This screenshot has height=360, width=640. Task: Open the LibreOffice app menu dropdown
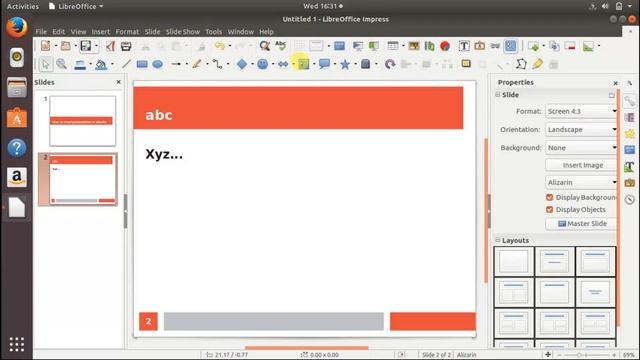[x=76, y=7]
